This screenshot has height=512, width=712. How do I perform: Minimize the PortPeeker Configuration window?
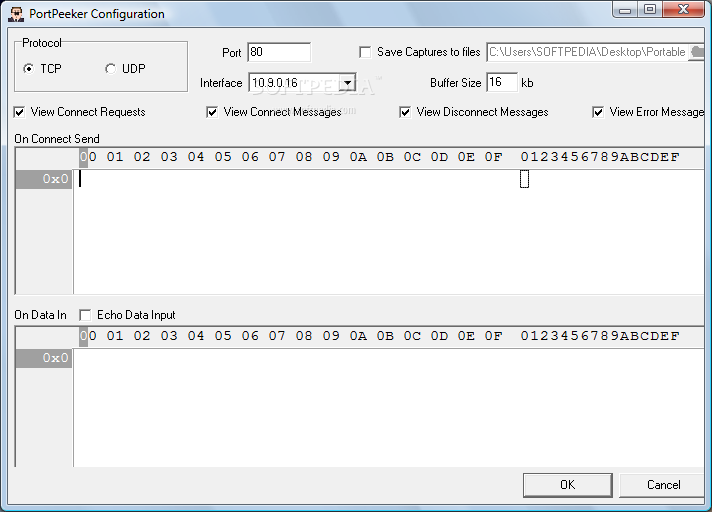click(x=625, y=10)
